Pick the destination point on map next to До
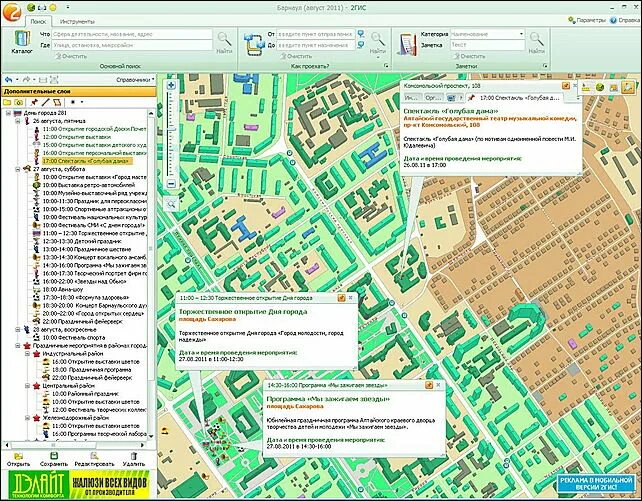Image resolution: width=642 pixels, height=501 pixels. pyautogui.click(x=361, y=45)
